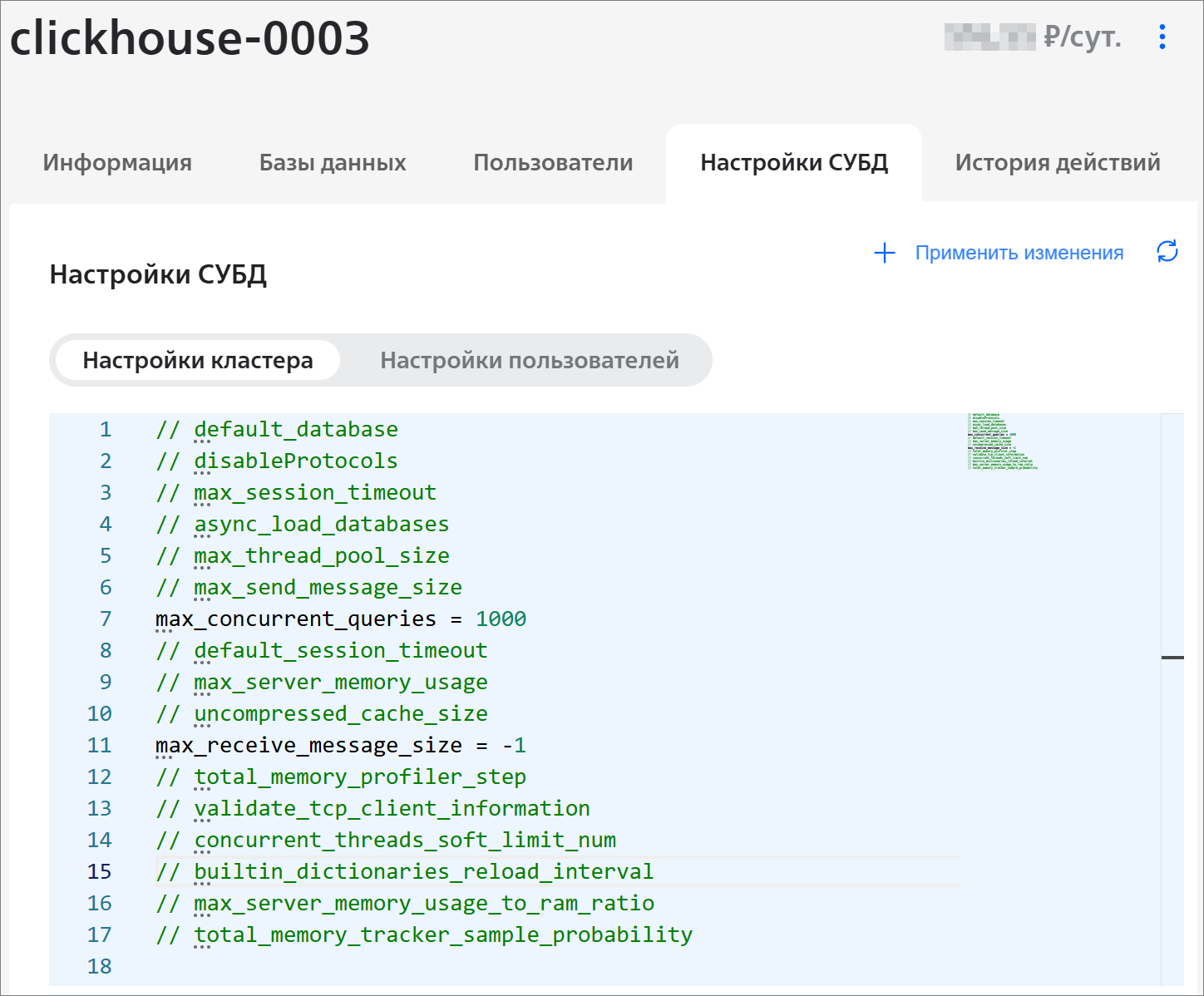The width and height of the screenshot is (1204, 996).
Task: Click the async_load_databases line
Action: pyautogui.click(x=303, y=525)
